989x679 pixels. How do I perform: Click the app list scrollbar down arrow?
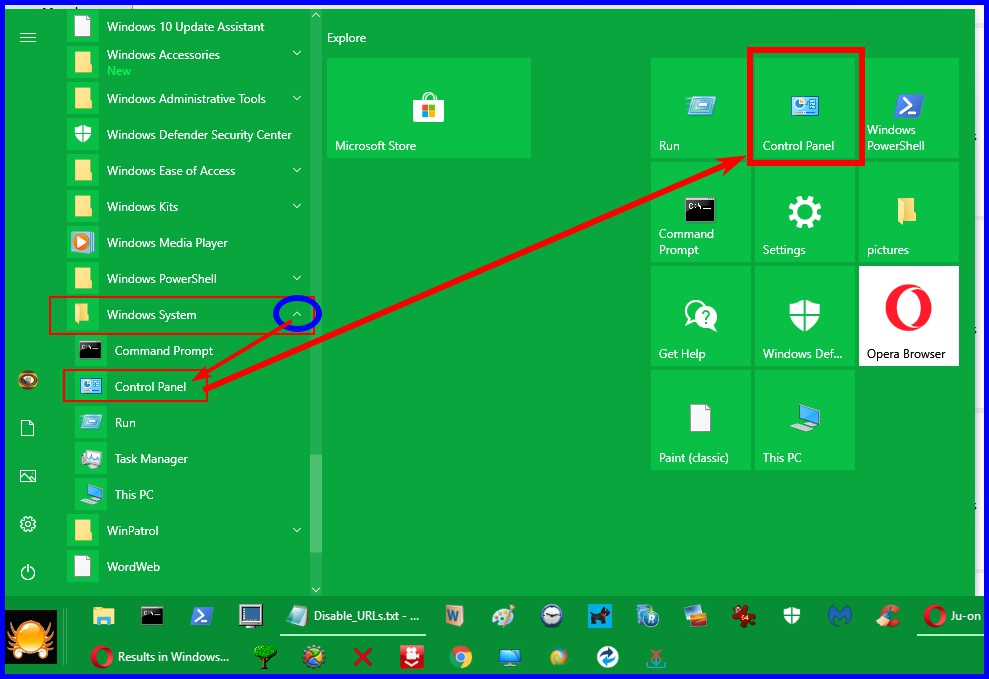316,590
